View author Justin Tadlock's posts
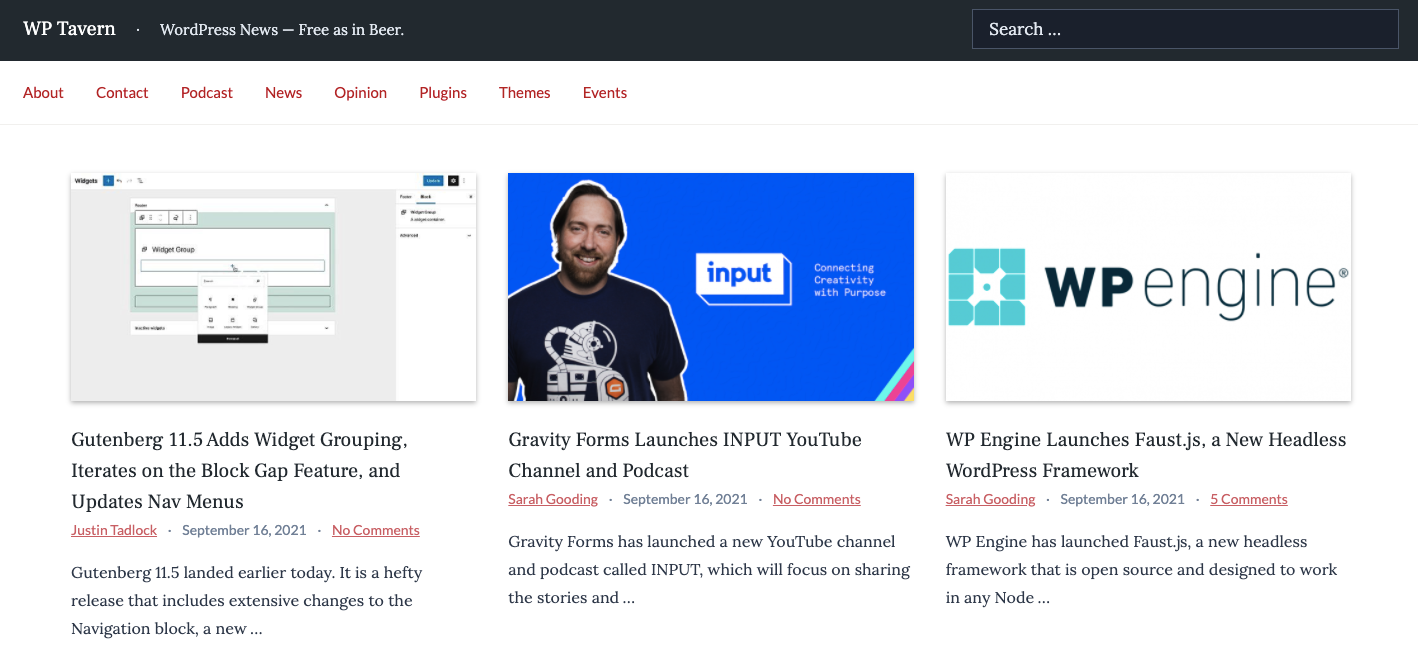Image resolution: width=1418 pixels, height=665 pixels. coord(114,530)
